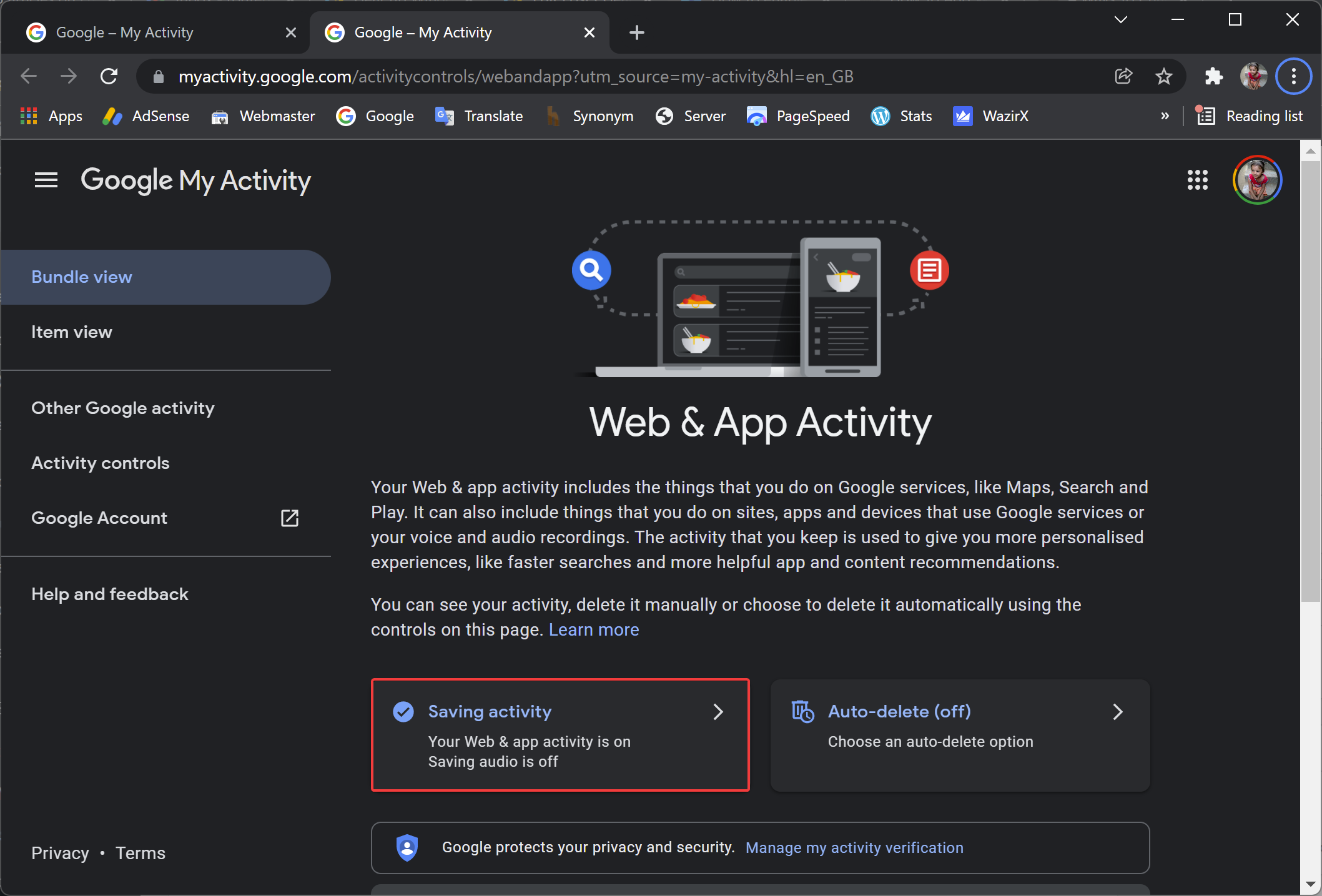
Task: Click the vertical scrollbar thumb
Action: click(x=1310, y=381)
